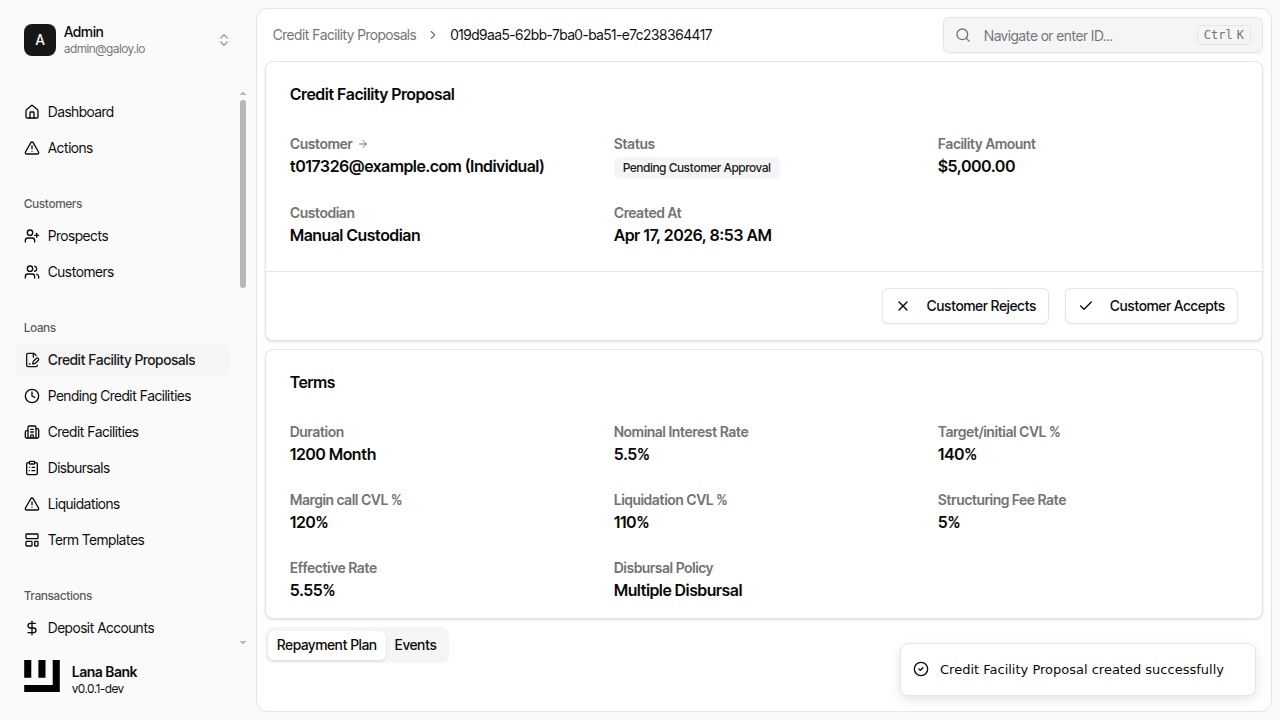This screenshot has height=720, width=1280.
Task: Click the Prospects person-plus icon
Action: (32, 236)
